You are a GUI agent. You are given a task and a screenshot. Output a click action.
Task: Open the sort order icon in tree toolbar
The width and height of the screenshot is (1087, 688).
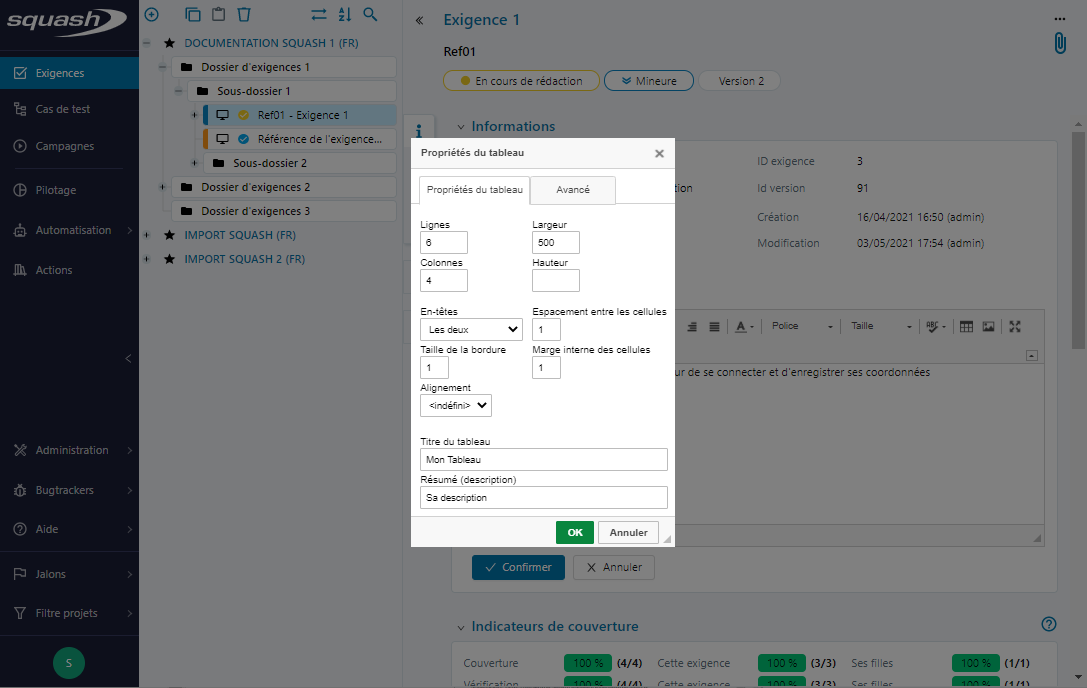coord(344,15)
